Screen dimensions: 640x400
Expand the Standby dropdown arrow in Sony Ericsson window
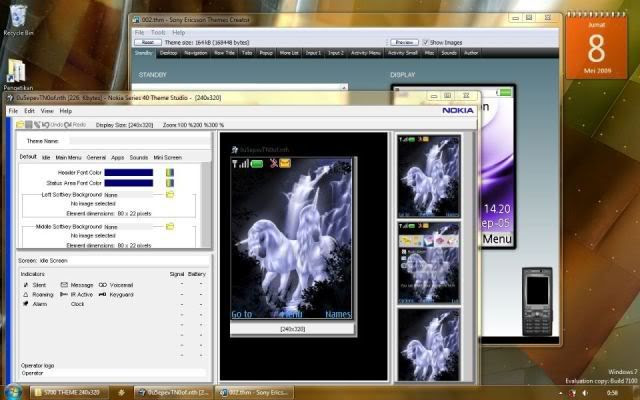click(x=344, y=87)
